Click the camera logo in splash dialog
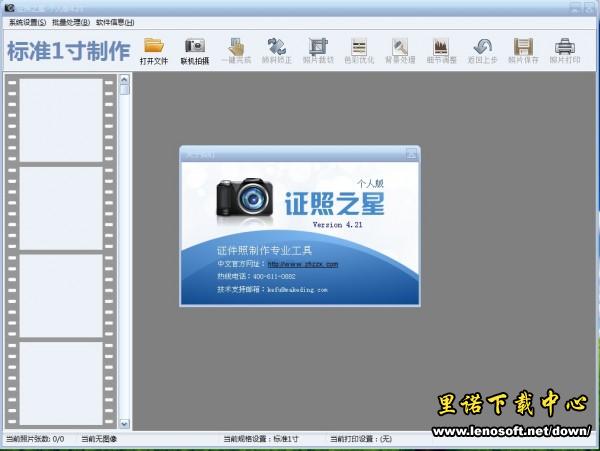The height and width of the screenshot is (451, 600). tap(245, 197)
